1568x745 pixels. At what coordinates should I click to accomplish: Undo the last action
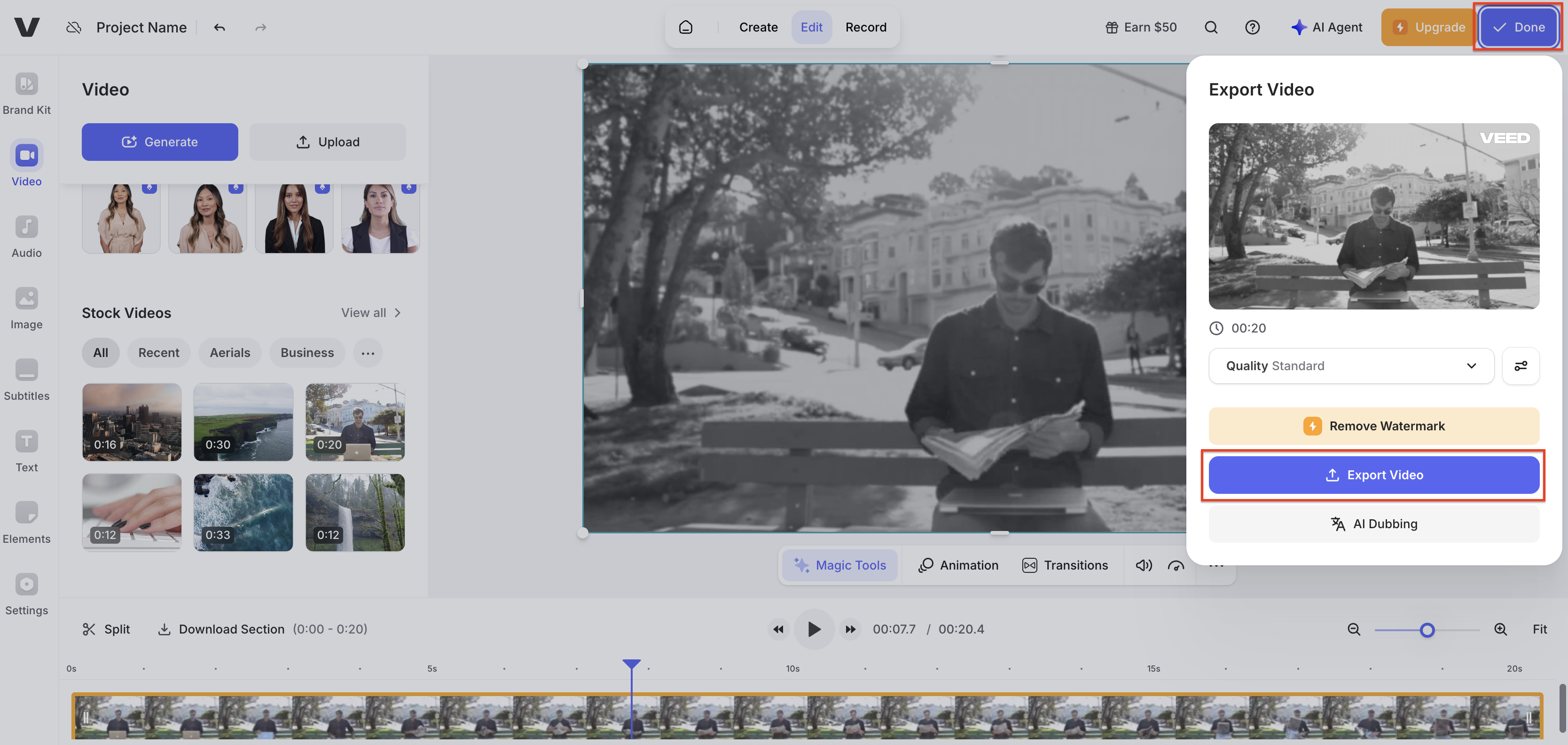[x=219, y=27]
